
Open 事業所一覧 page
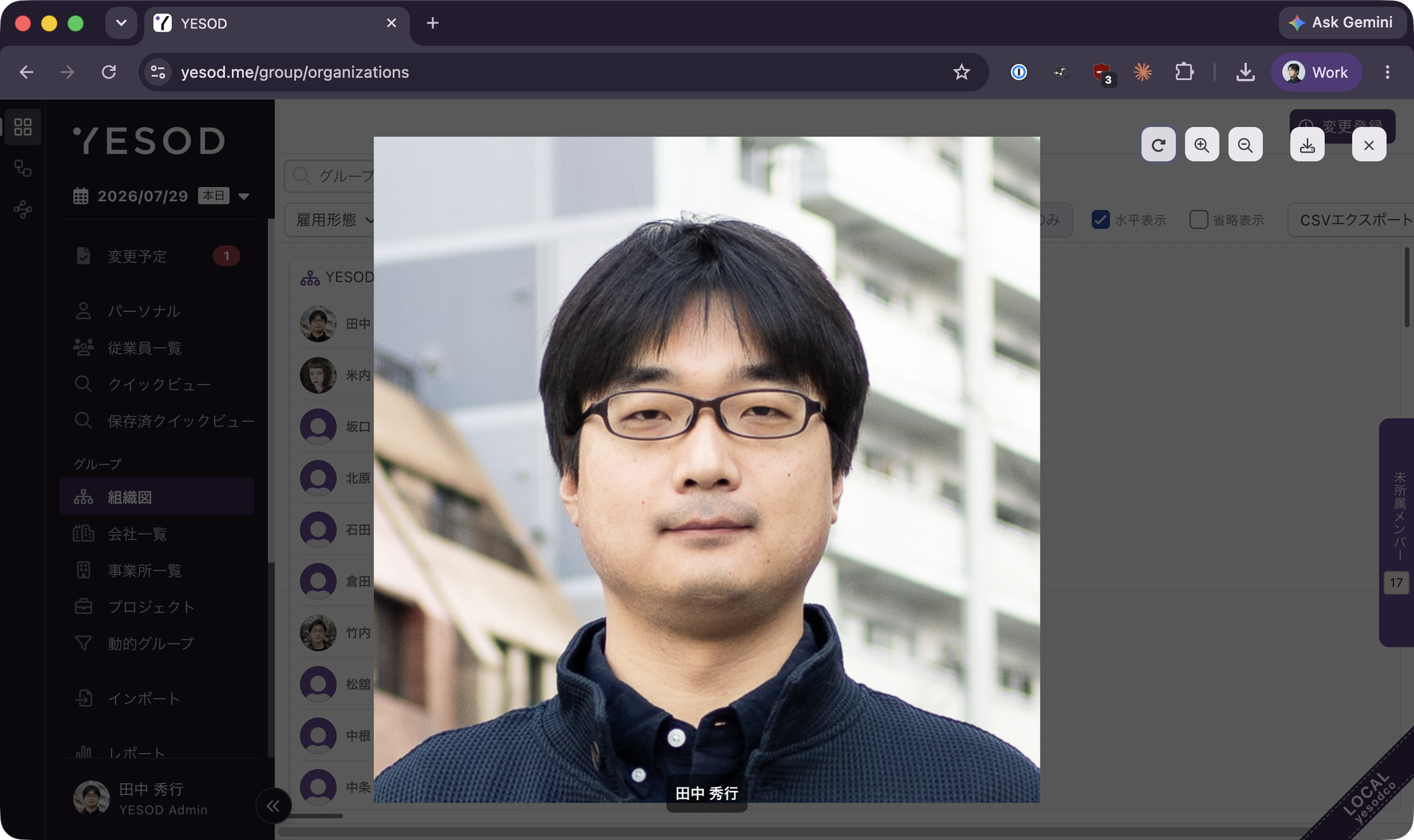(157, 570)
